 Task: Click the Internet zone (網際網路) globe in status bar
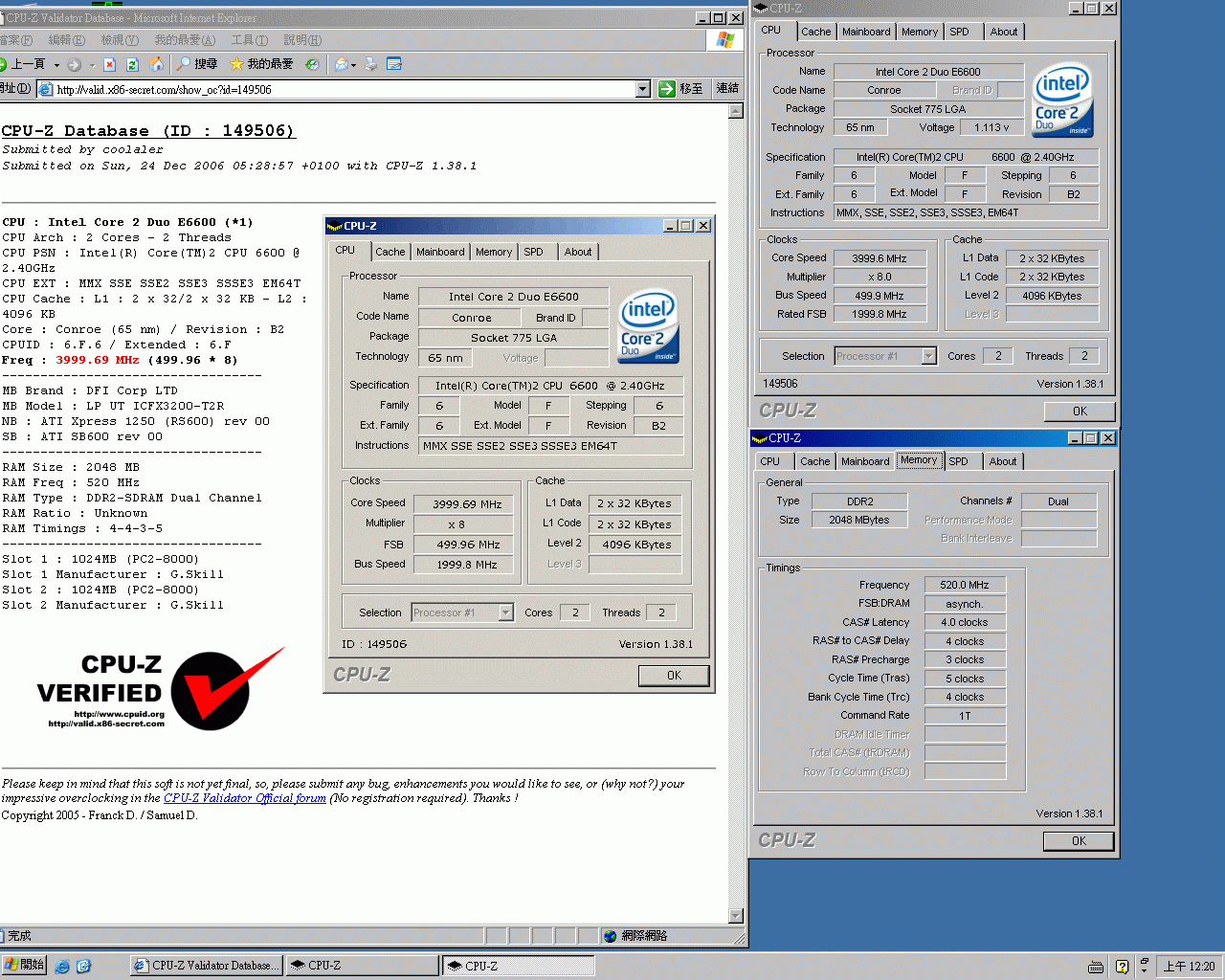(610, 935)
